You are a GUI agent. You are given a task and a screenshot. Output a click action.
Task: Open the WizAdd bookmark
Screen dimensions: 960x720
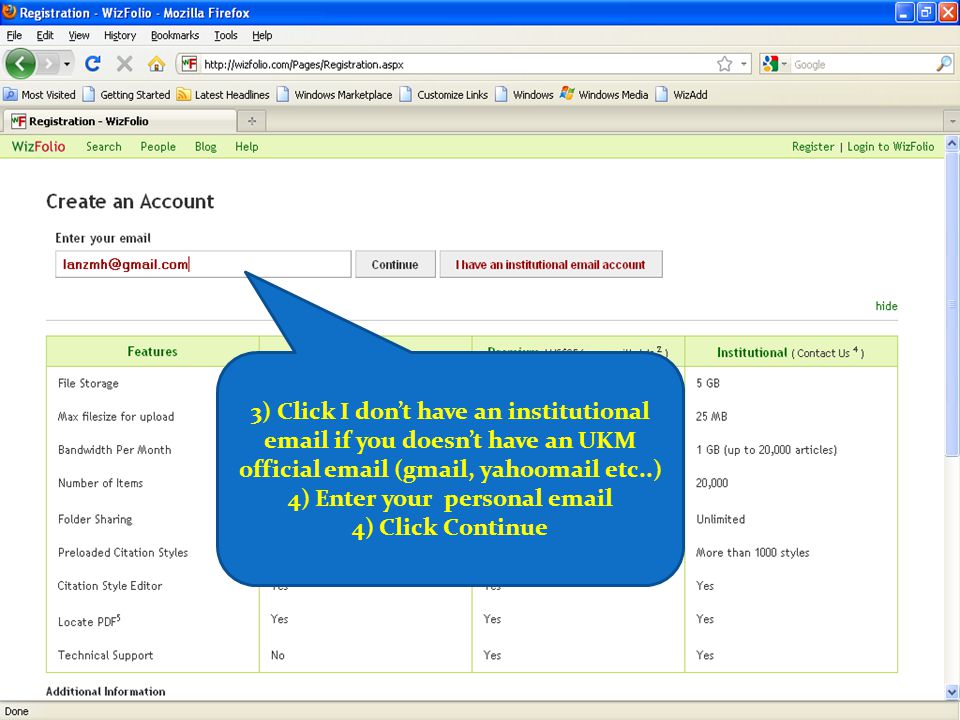[x=681, y=94]
